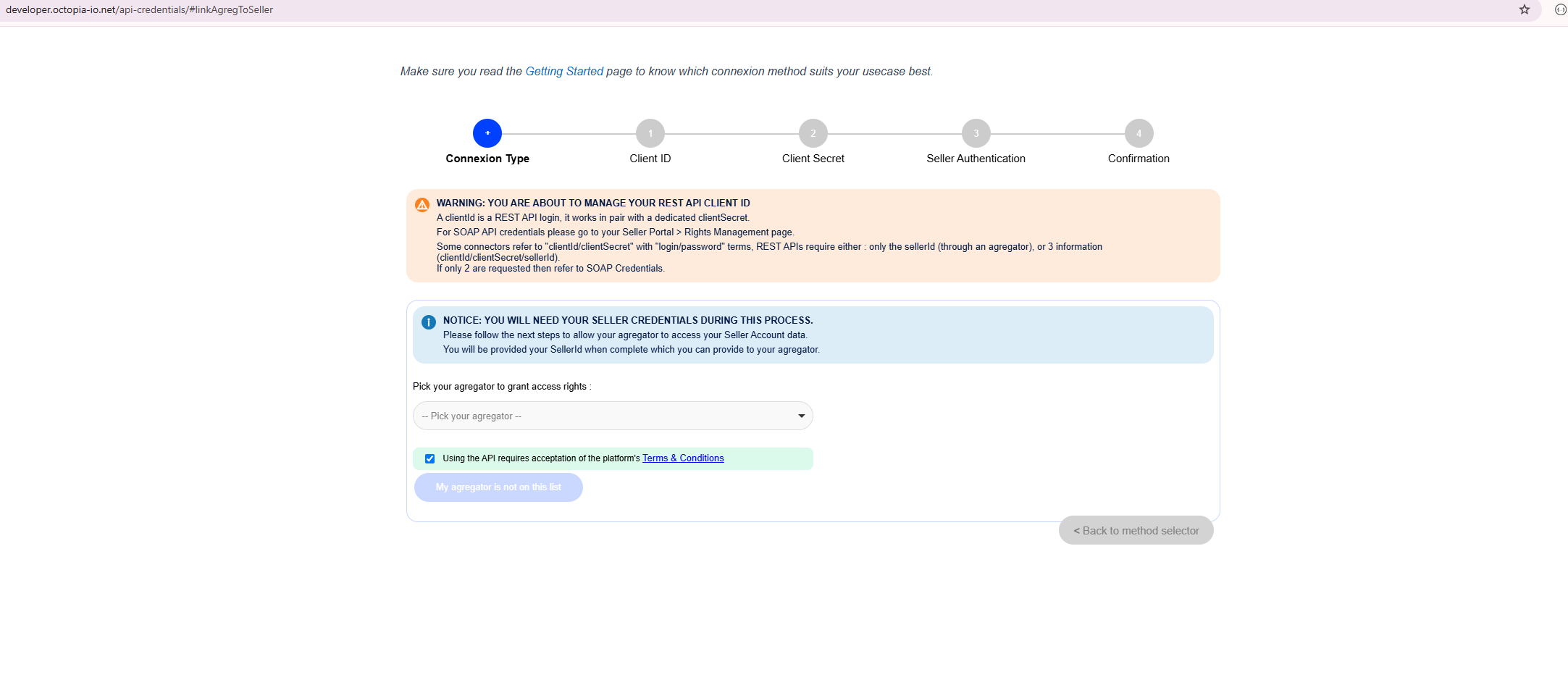Click the browser address bar URL
The image size is (1568, 680).
[139, 10]
